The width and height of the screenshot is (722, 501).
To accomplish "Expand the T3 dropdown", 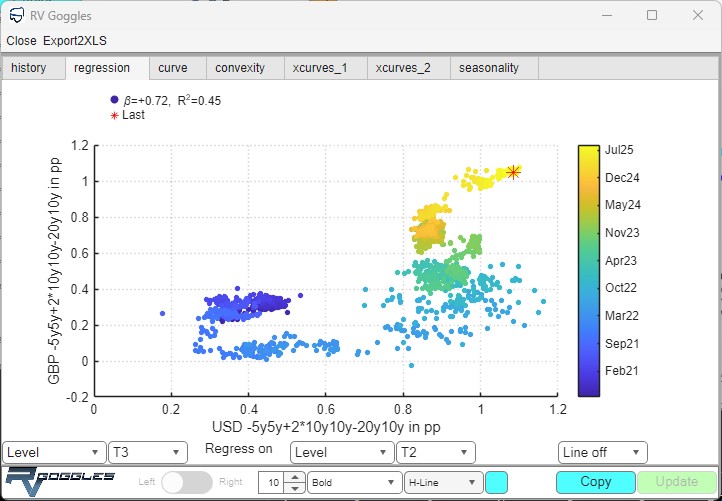I will coord(148,452).
